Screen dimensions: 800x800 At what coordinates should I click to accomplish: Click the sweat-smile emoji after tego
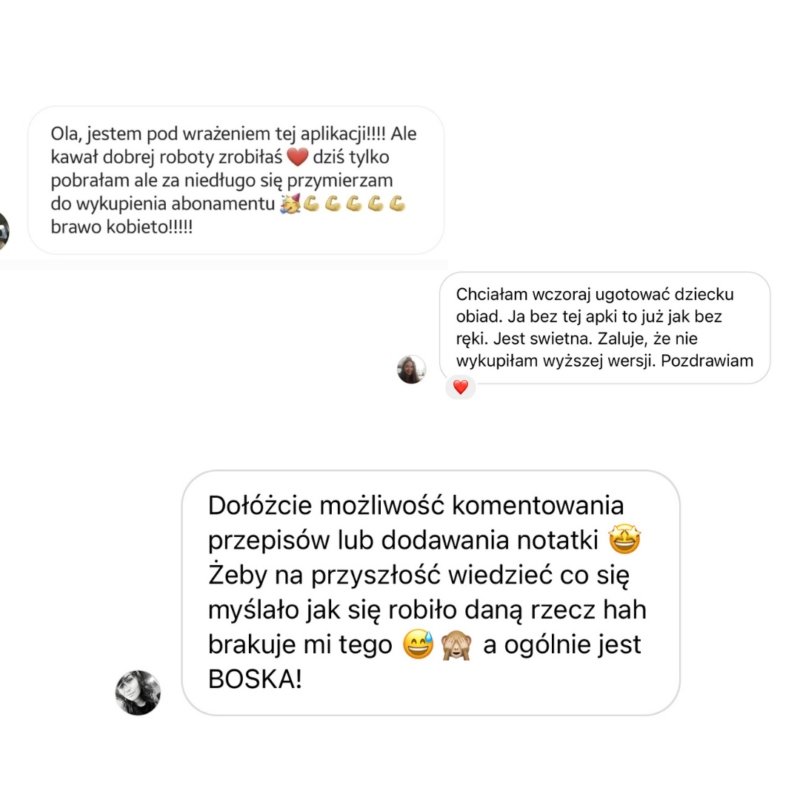point(418,644)
